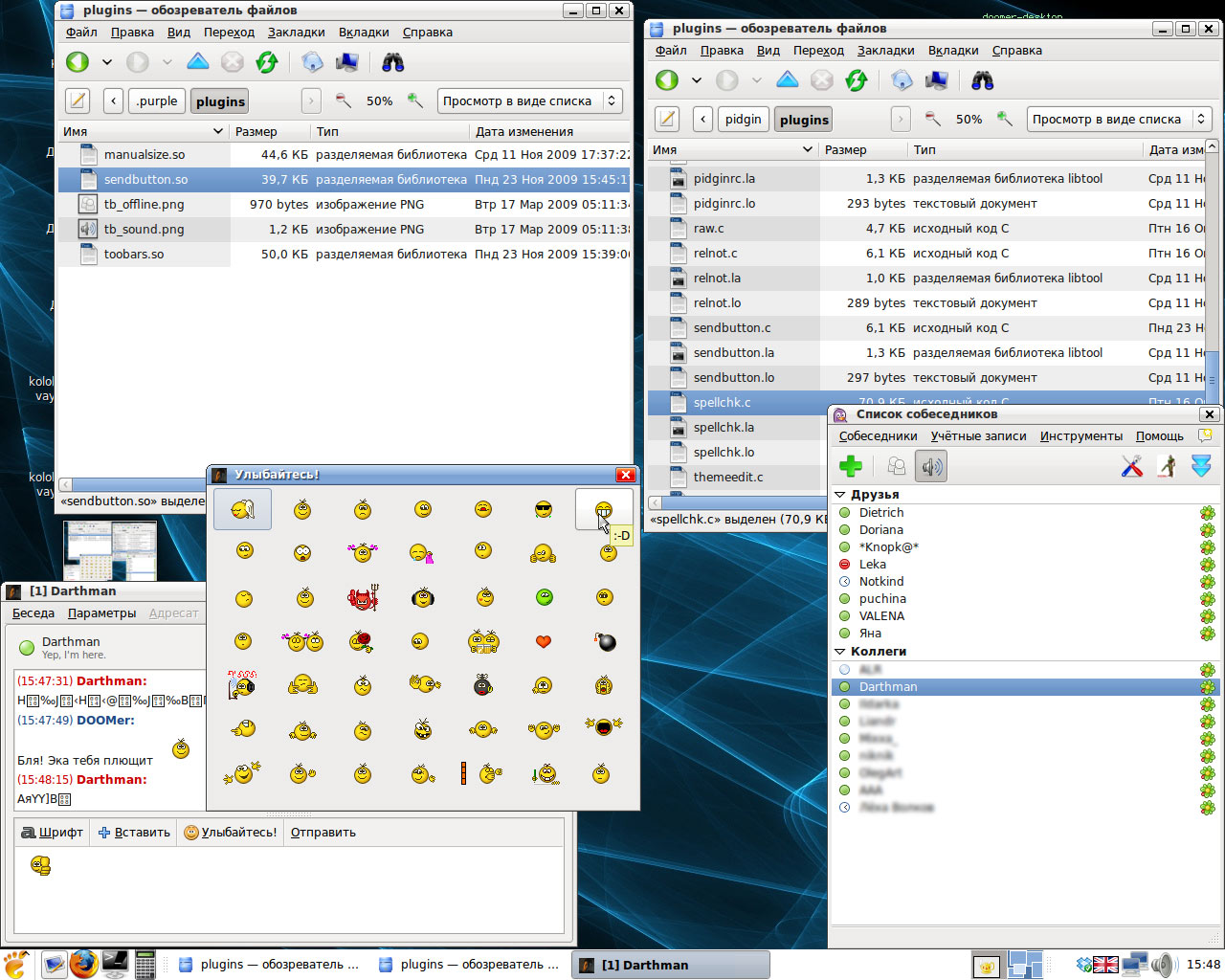The width and height of the screenshot is (1225, 980).
Task: Open Учётные записи menu in buddy list
Action: click(978, 435)
